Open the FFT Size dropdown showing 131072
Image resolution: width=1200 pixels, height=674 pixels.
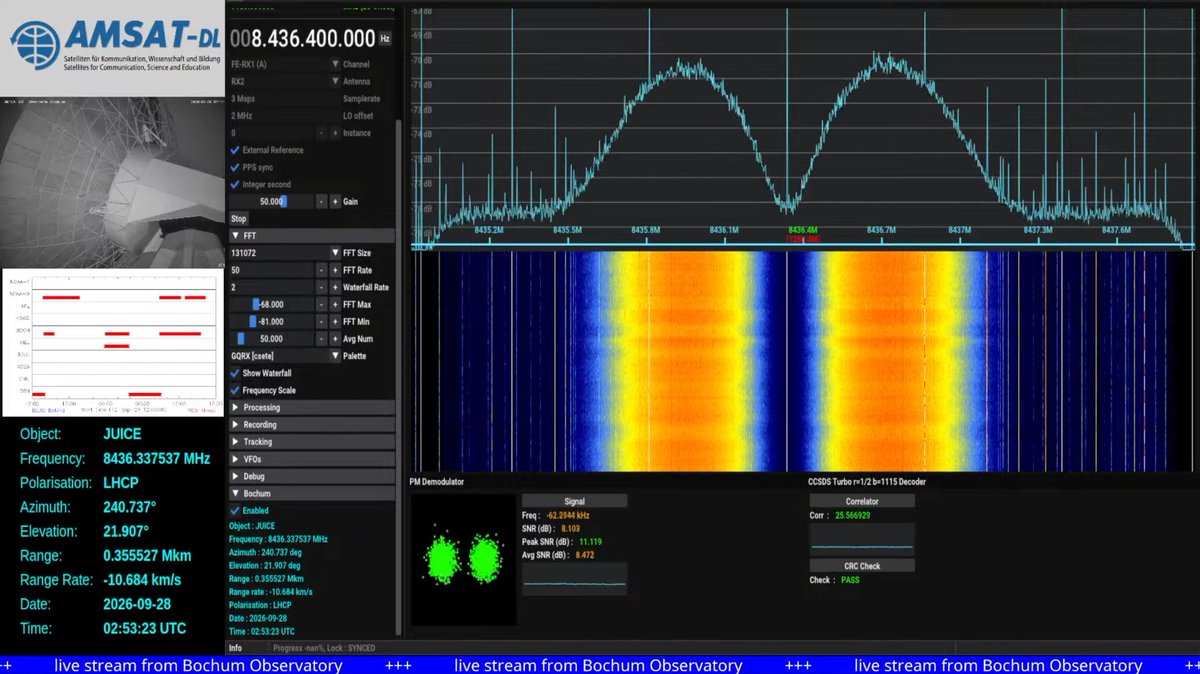[285, 253]
